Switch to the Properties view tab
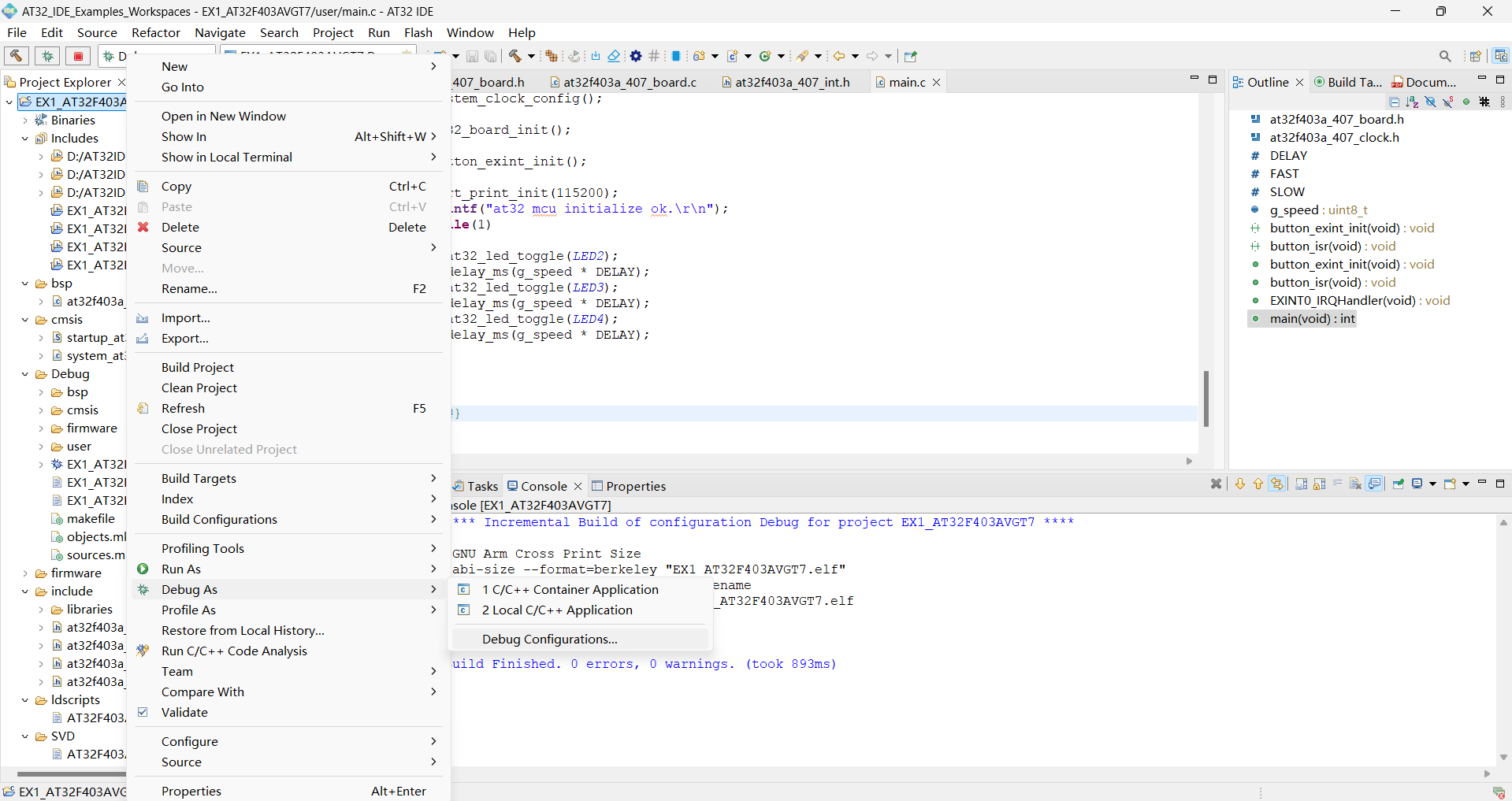The height and width of the screenshot is (801, 1512). point(629,486)
